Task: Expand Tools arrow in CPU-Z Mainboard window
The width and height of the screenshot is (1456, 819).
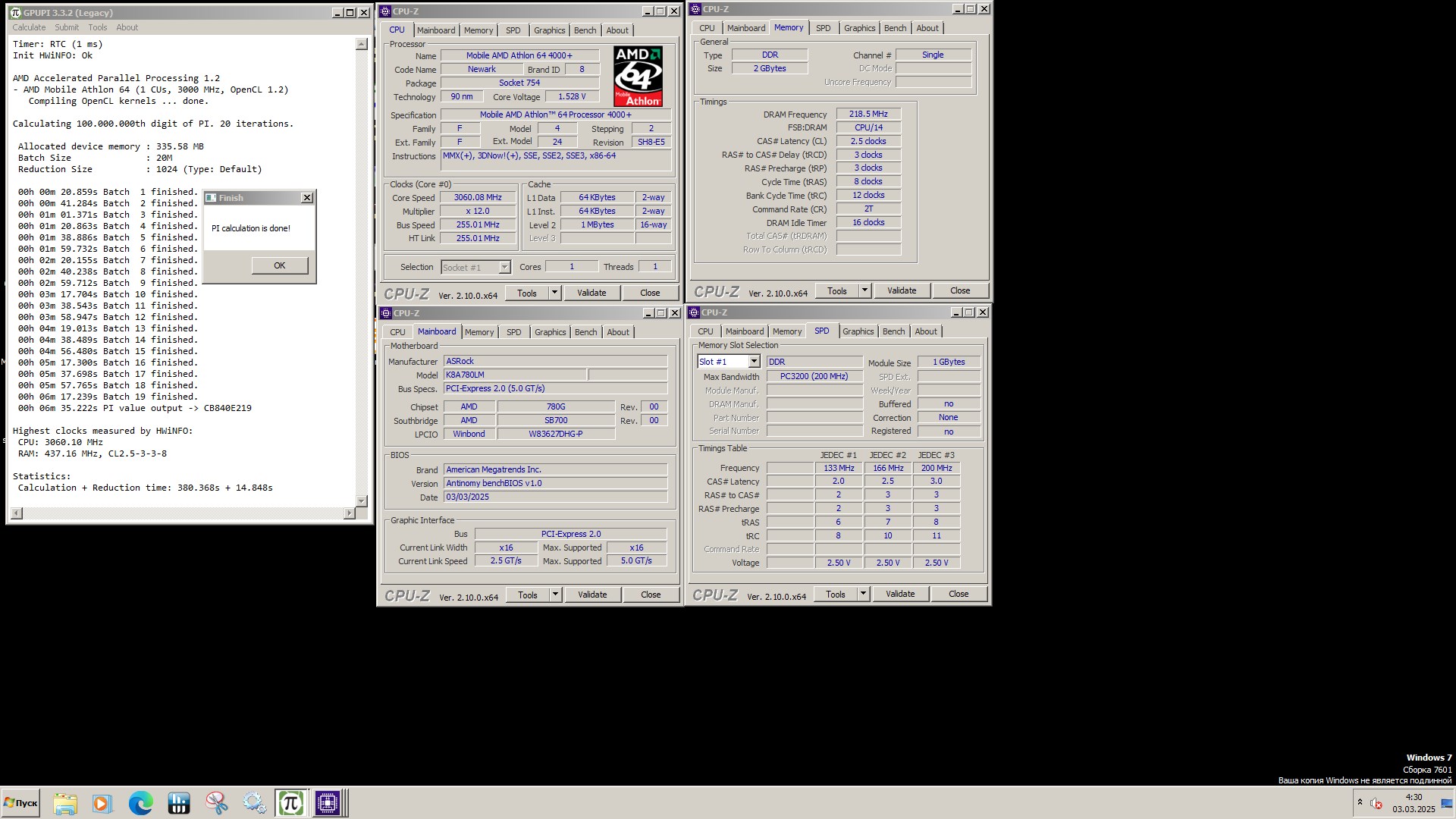Action: point(555,595)
